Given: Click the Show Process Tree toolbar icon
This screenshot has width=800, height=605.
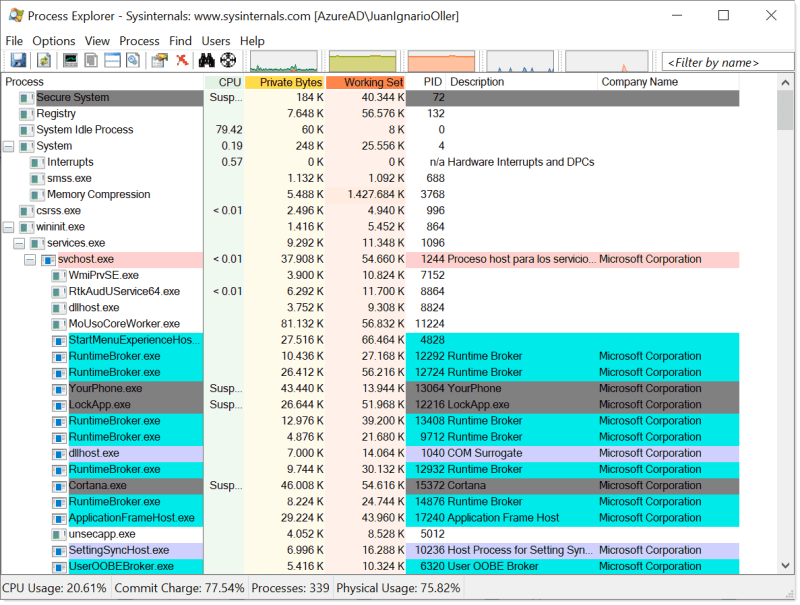Looking at the screenshot, I should [x=91, y=60].
